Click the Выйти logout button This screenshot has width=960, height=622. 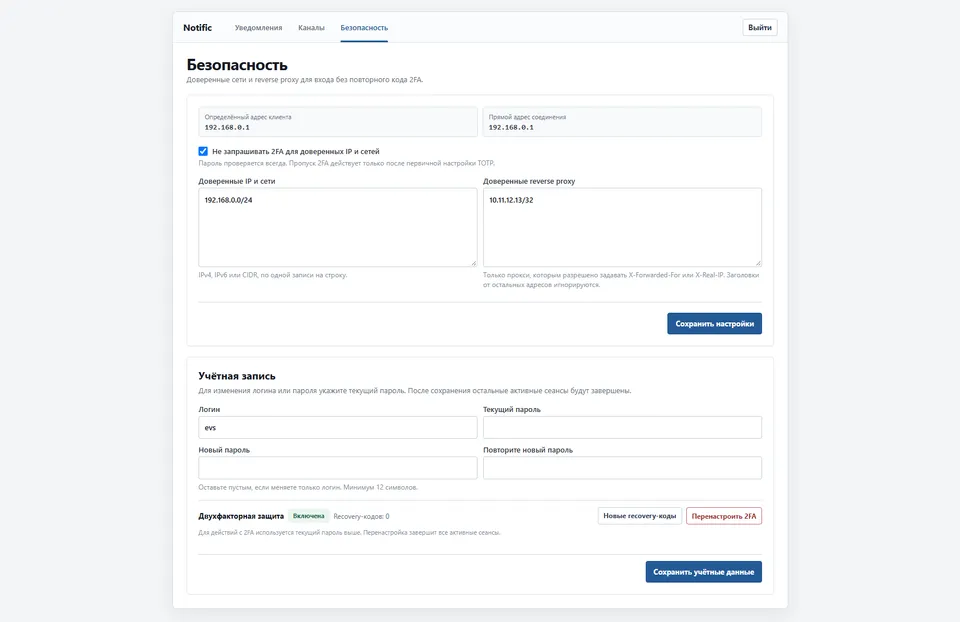[760, 28]
